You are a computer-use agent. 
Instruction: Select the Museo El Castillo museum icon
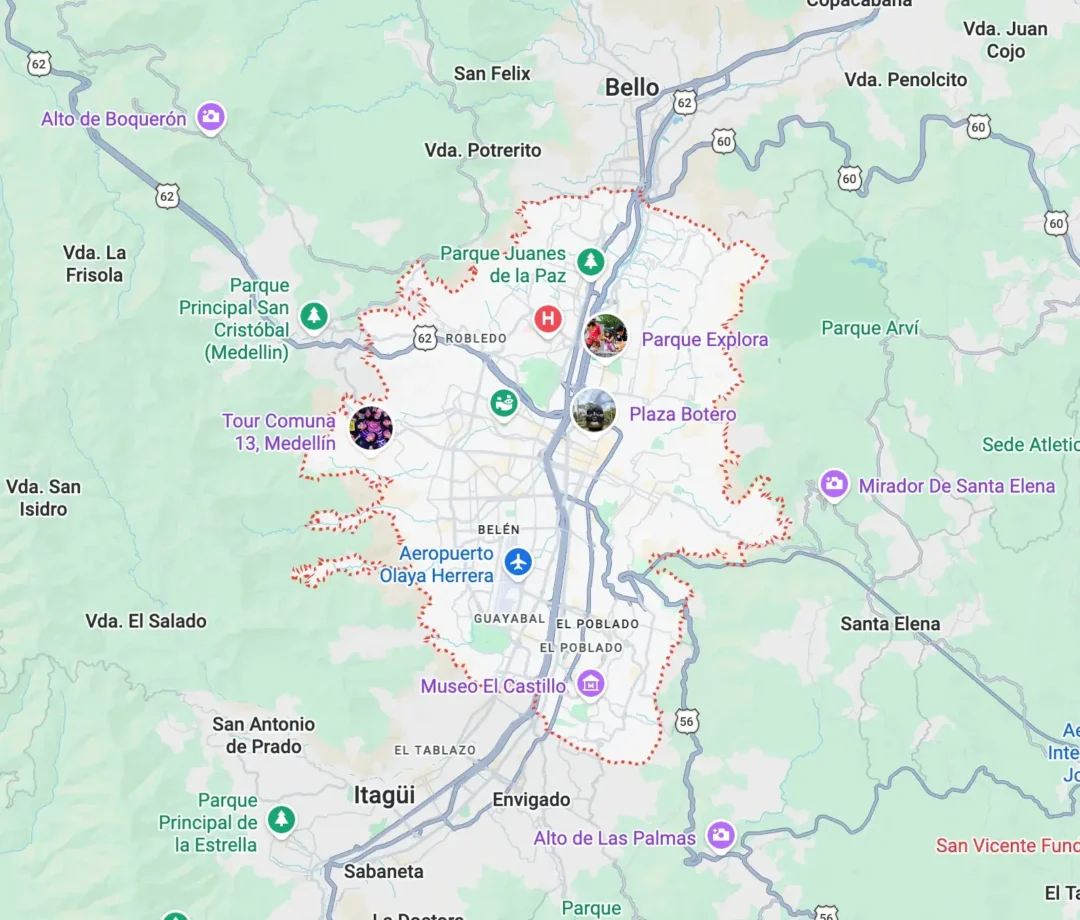pos(590,684)
